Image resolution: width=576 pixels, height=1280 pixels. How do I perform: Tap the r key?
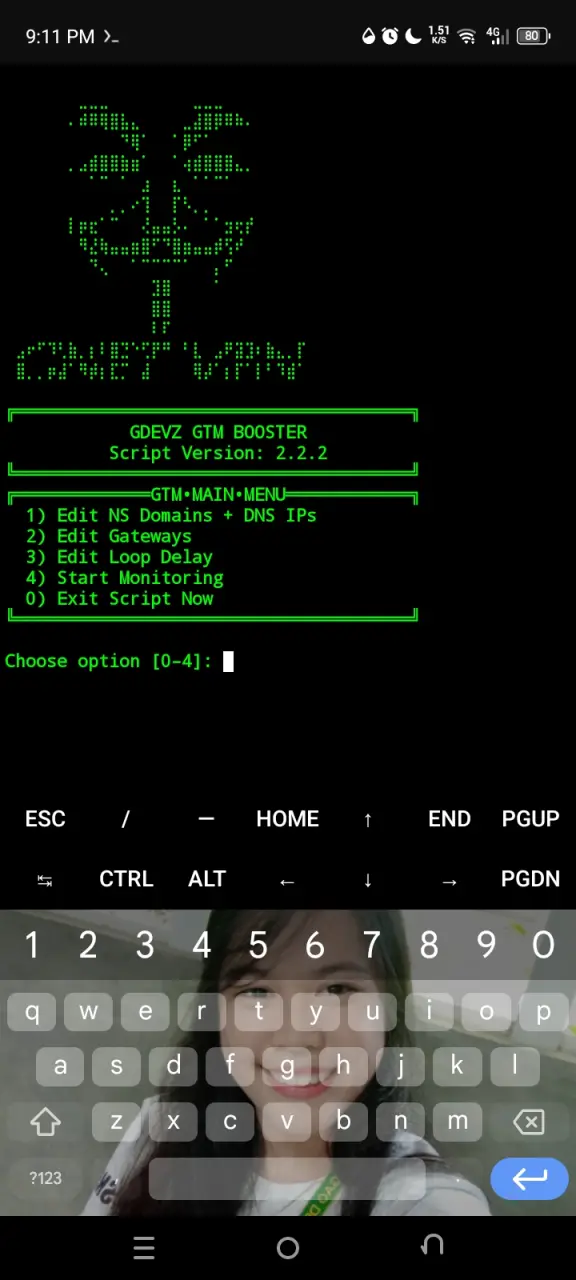(202, 1012)
